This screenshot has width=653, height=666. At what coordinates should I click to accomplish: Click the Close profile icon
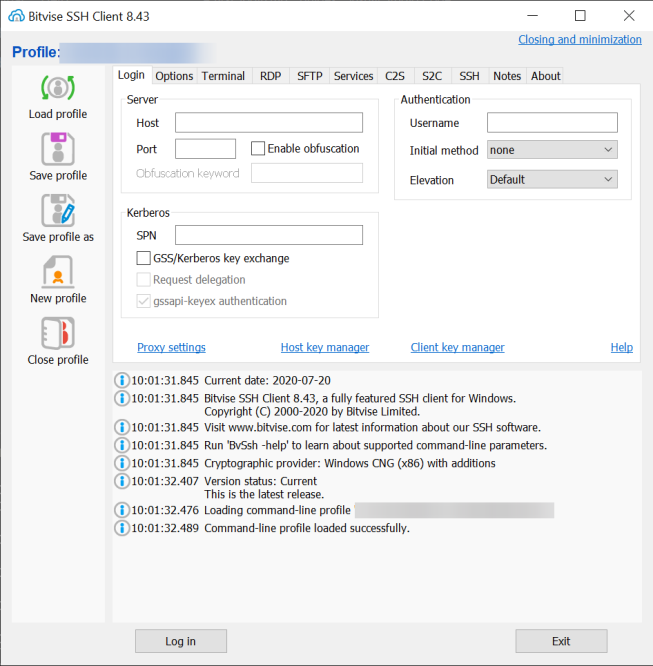[58, 333]
